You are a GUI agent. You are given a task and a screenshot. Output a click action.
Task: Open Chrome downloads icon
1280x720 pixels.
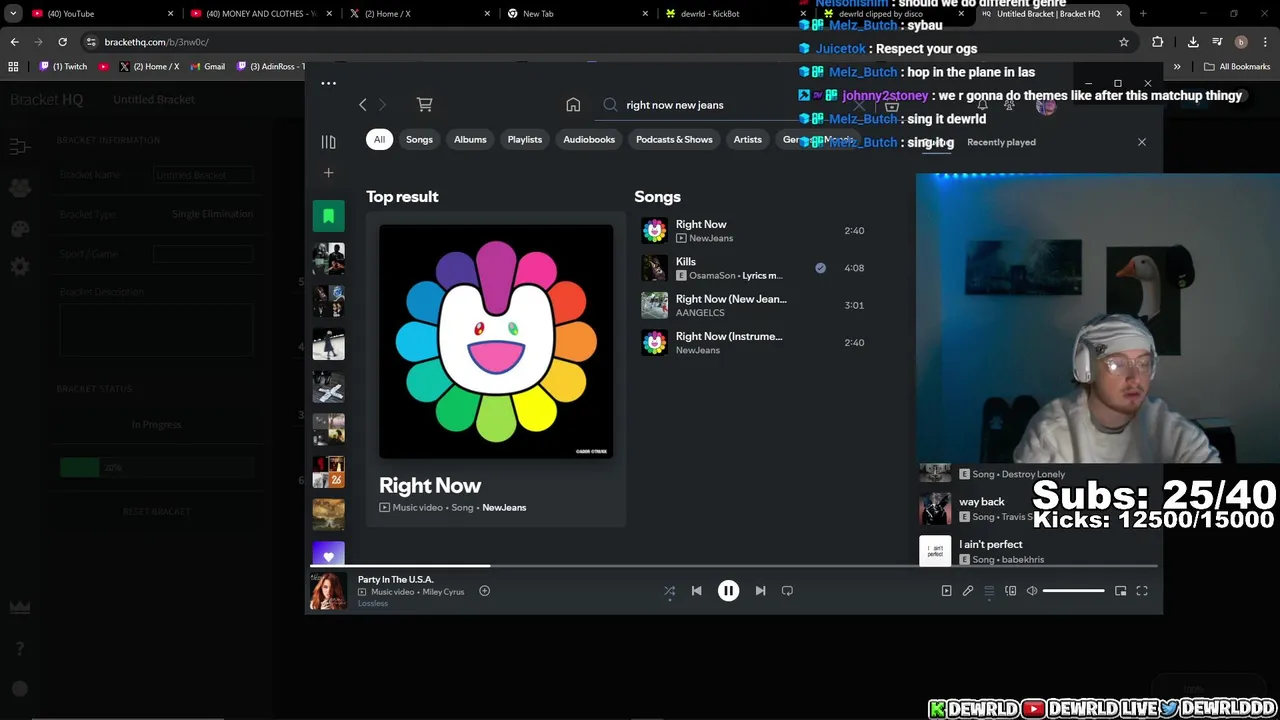point(1193,42)
